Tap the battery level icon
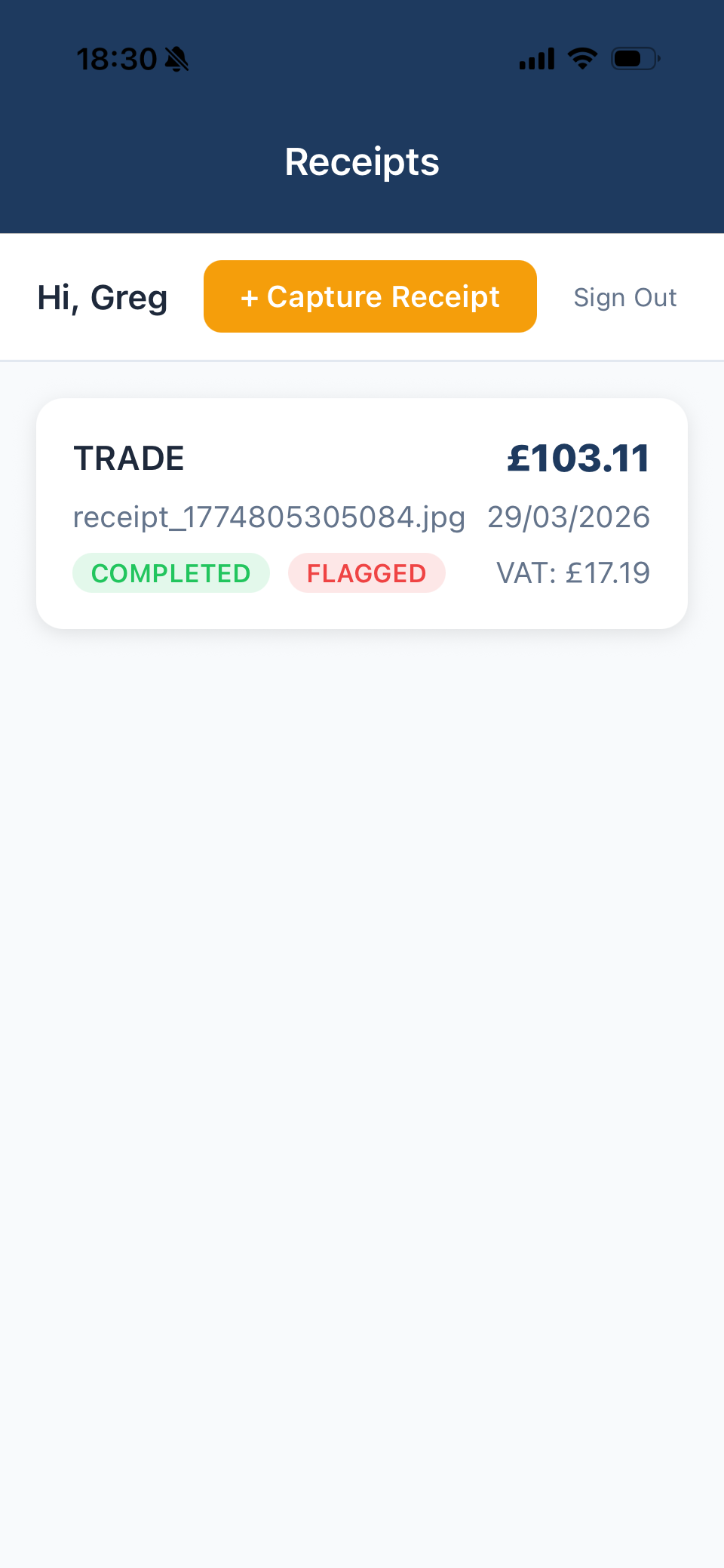Screen dimensions: 724x1568 pyautogui.click(x=635, y=59)
